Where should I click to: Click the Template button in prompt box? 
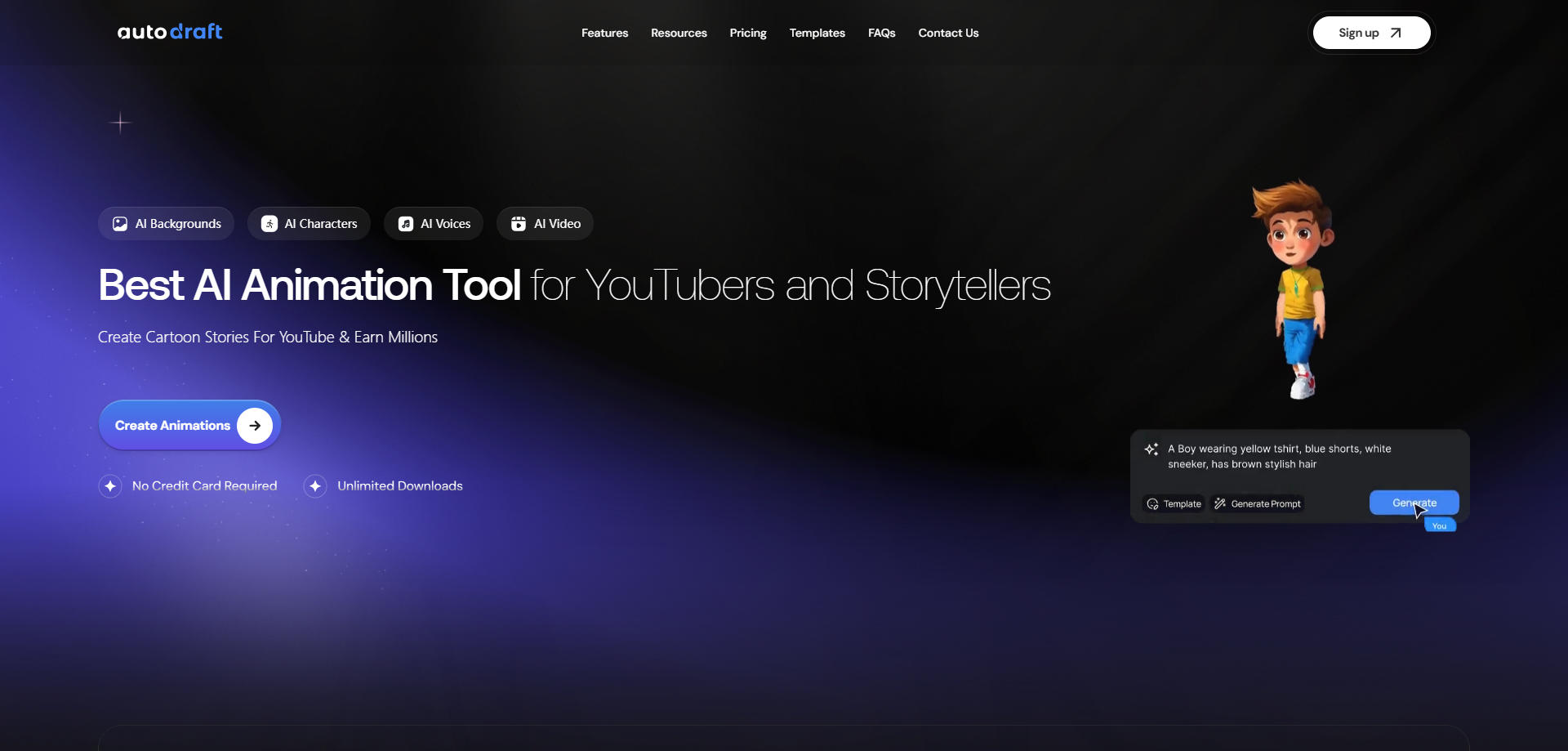click(1174, 504)
